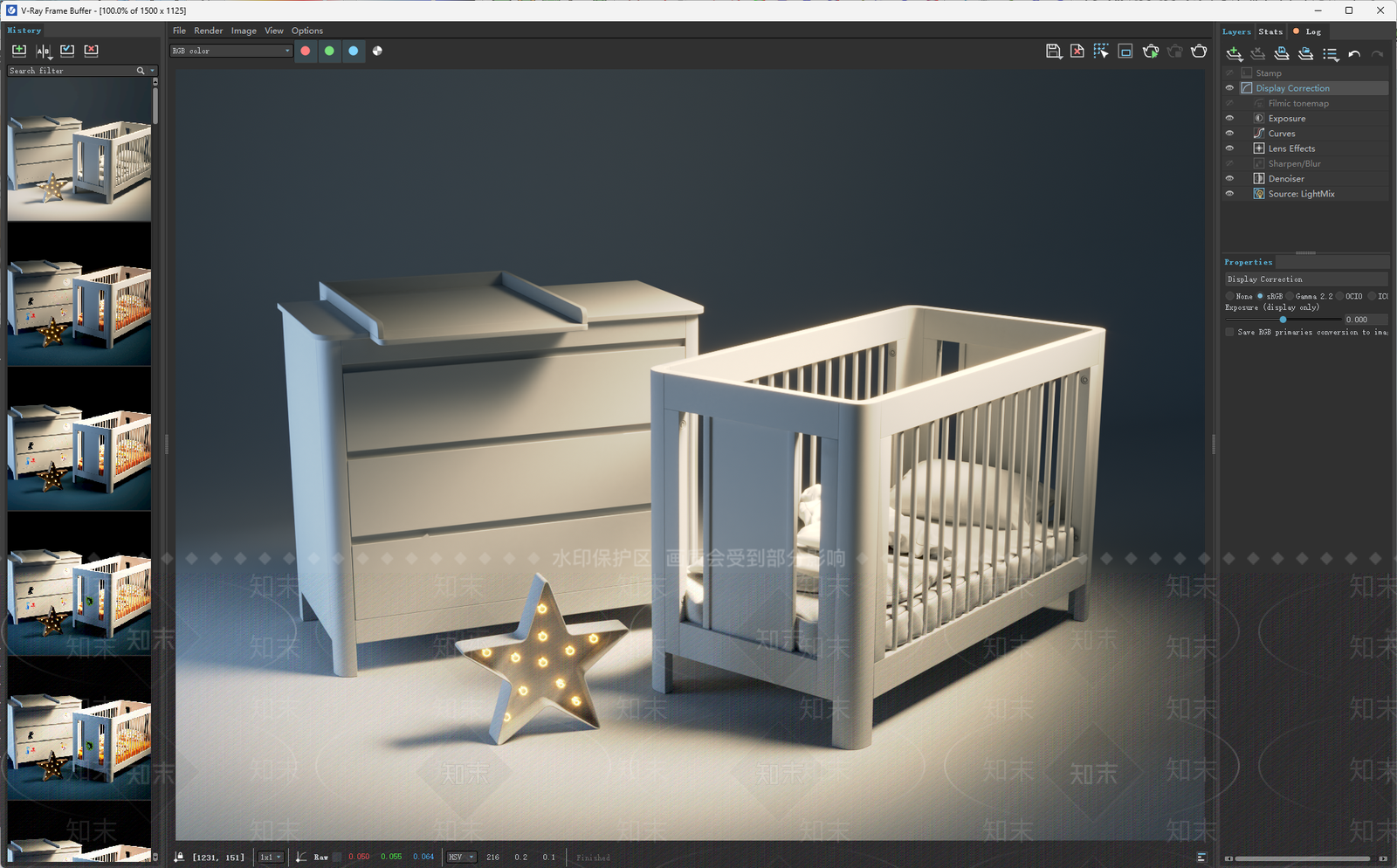The image size is (1397, 868).
Task: Select the first history thumbnail with white furniture
Action: [79, 150]
